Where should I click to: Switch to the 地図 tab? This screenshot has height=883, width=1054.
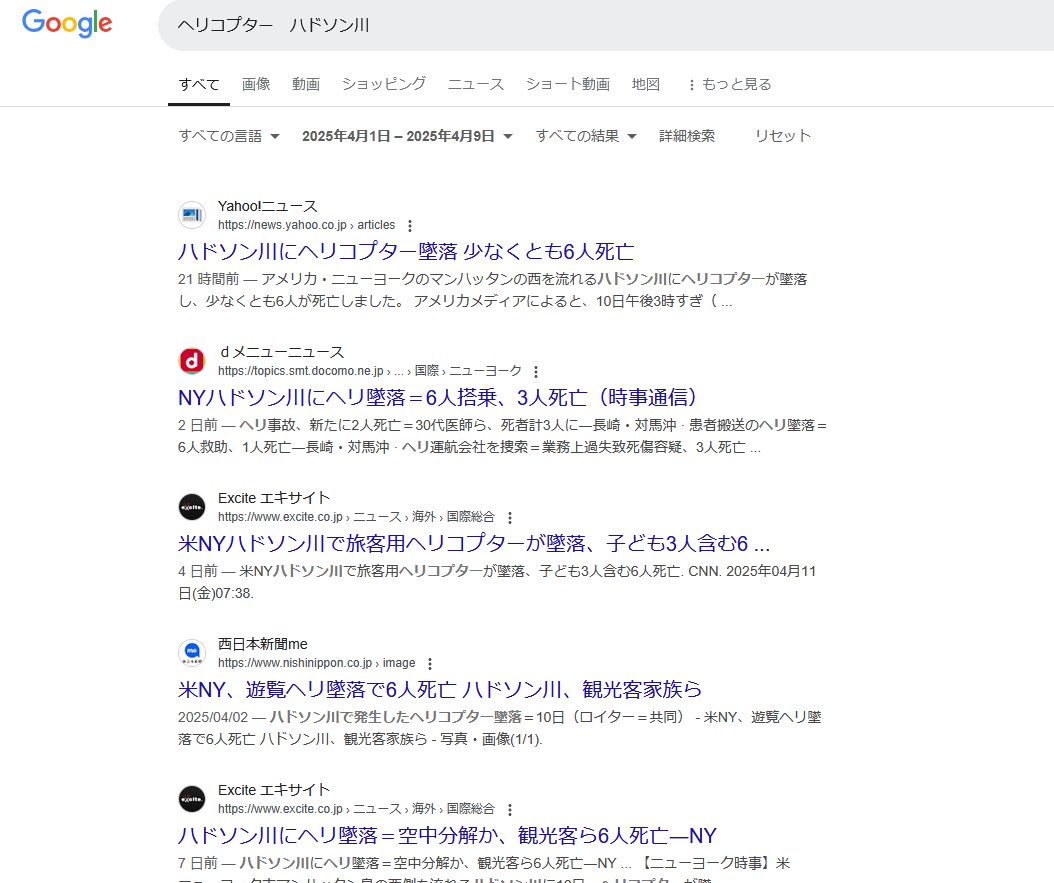coord(646,84)
